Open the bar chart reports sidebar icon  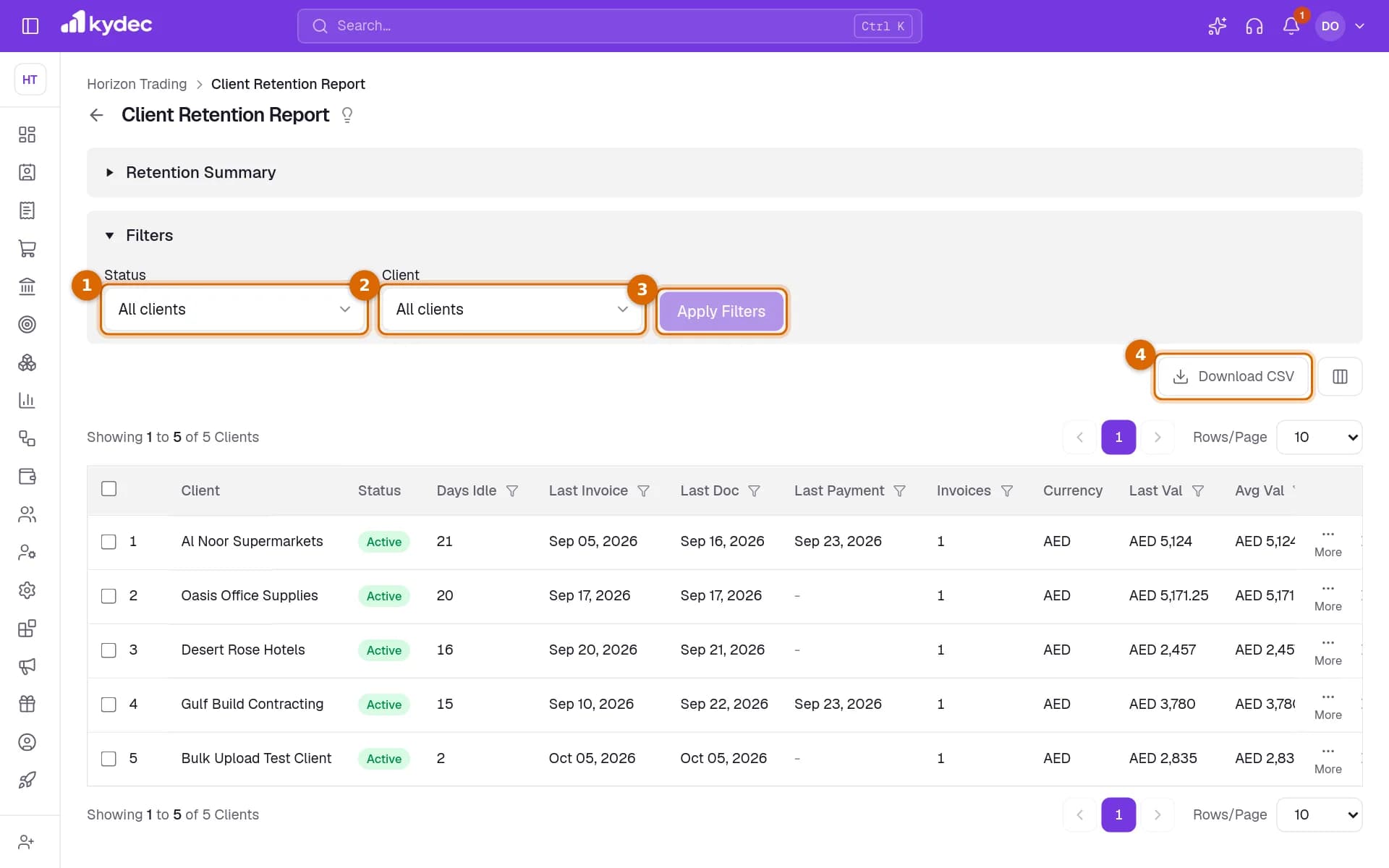click(27, 401)
